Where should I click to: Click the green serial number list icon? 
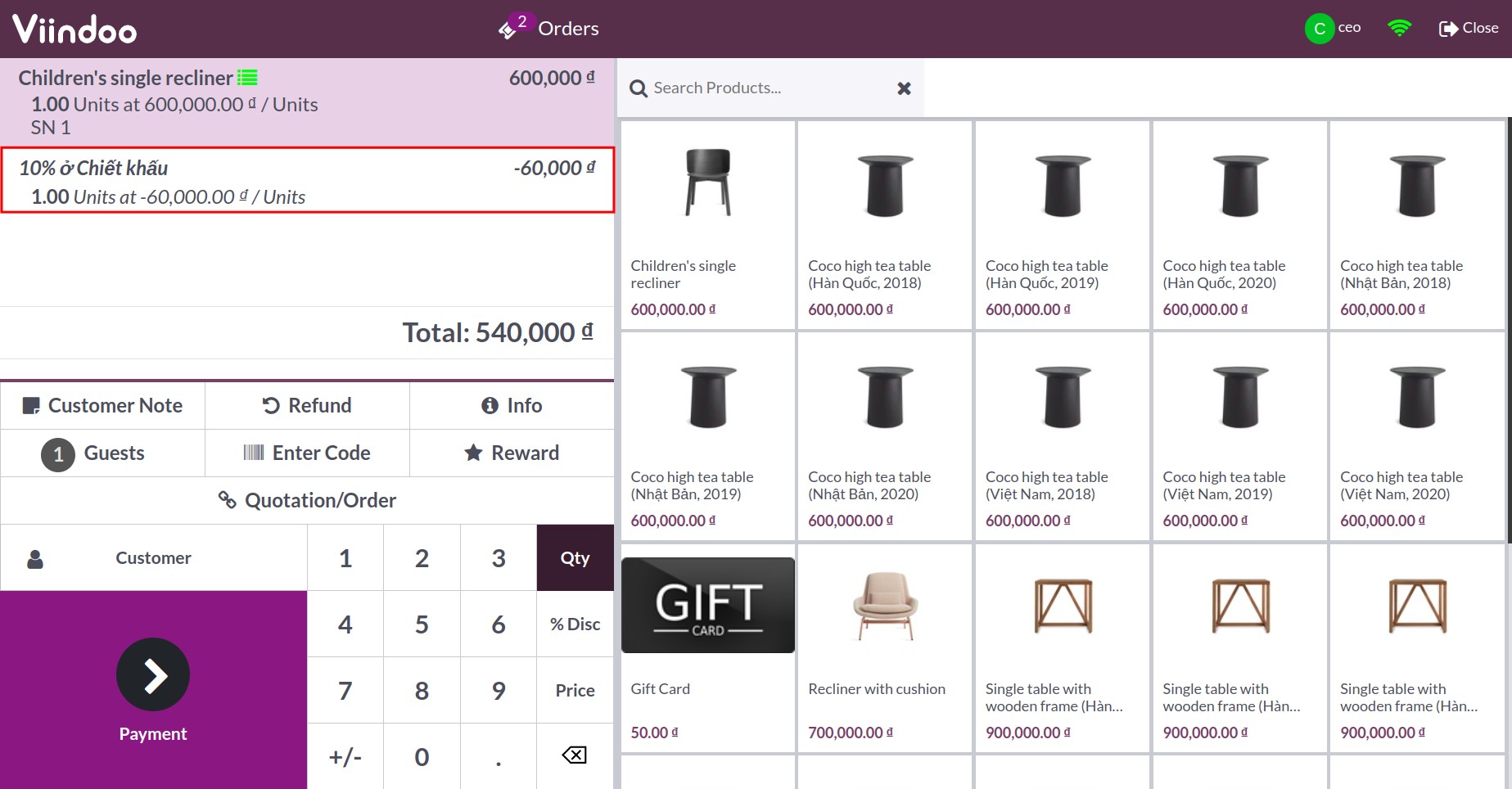tap(247, 78)
